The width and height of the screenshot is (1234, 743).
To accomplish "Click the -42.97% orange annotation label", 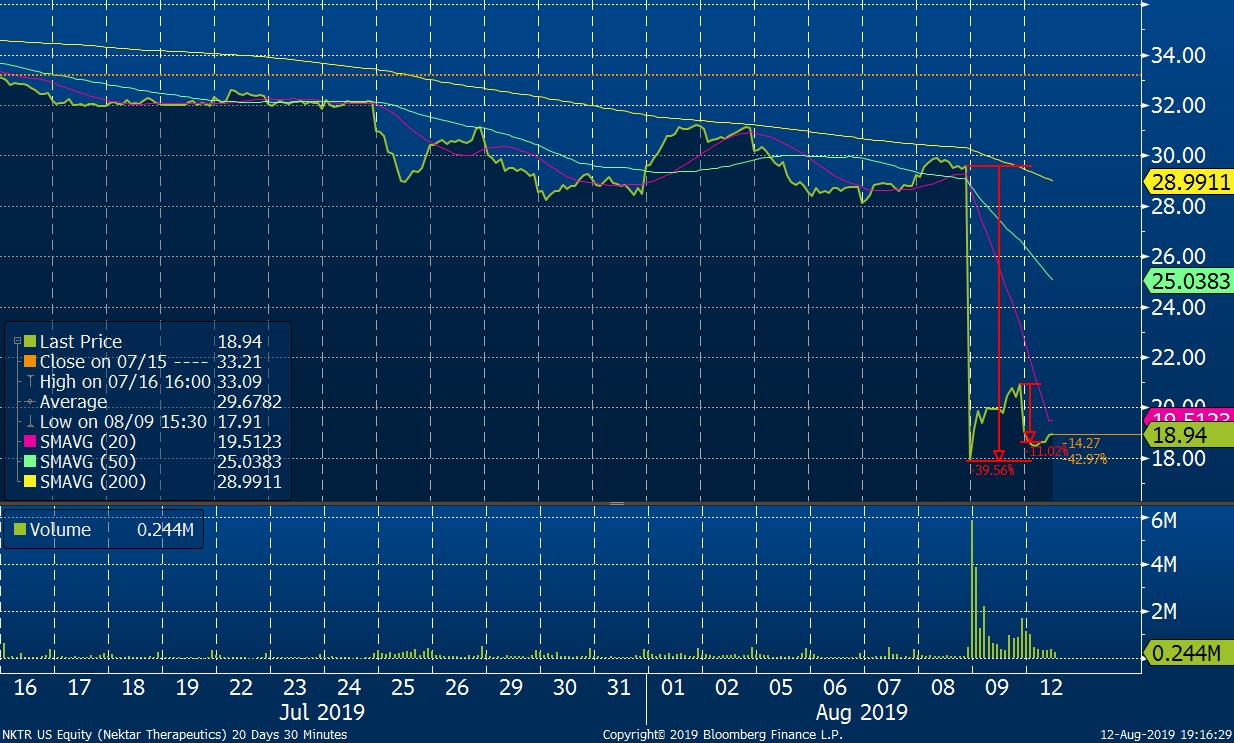I will tap(1086, 459).
